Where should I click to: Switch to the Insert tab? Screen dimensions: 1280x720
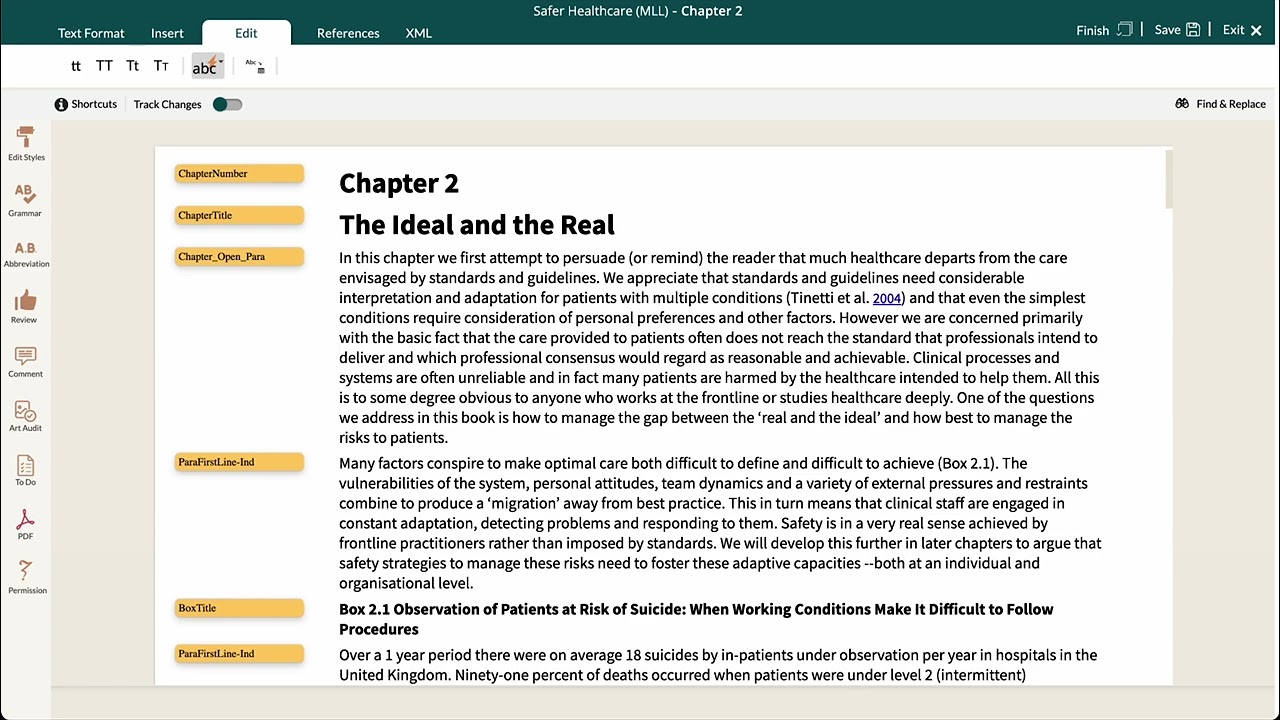pyautogui.click(x=167, y=33)
